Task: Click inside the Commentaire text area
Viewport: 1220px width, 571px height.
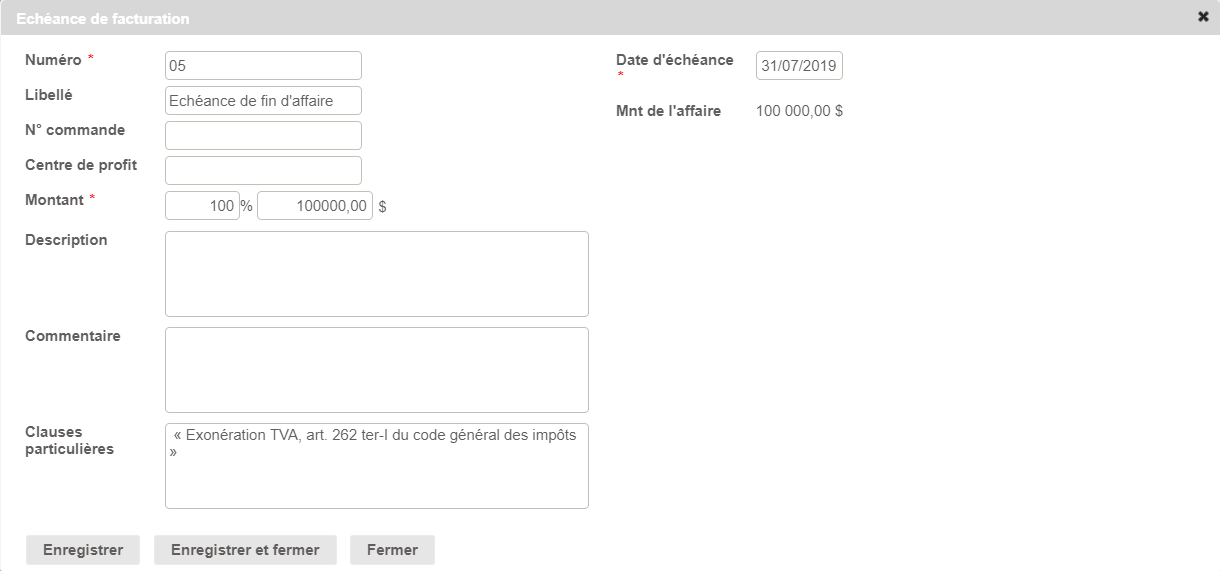Action: 376,370
